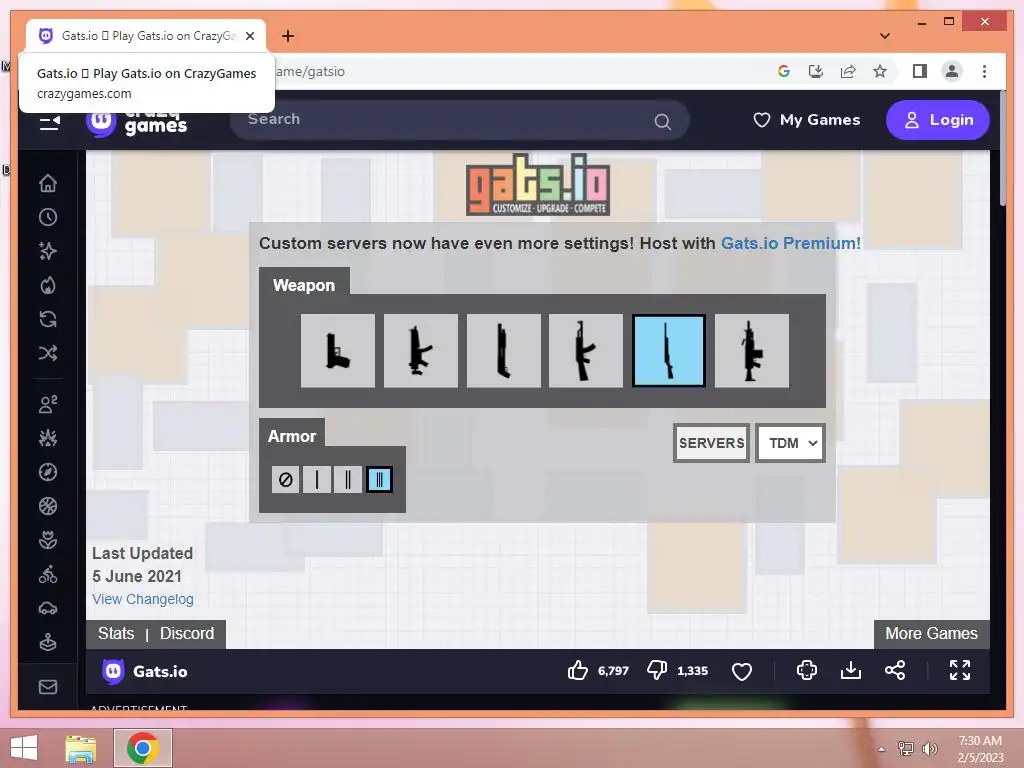The height and width of the screenshot is (768, 1024).
Task: Open the Chrome profile avatar
Action: (x=952, y=71)
